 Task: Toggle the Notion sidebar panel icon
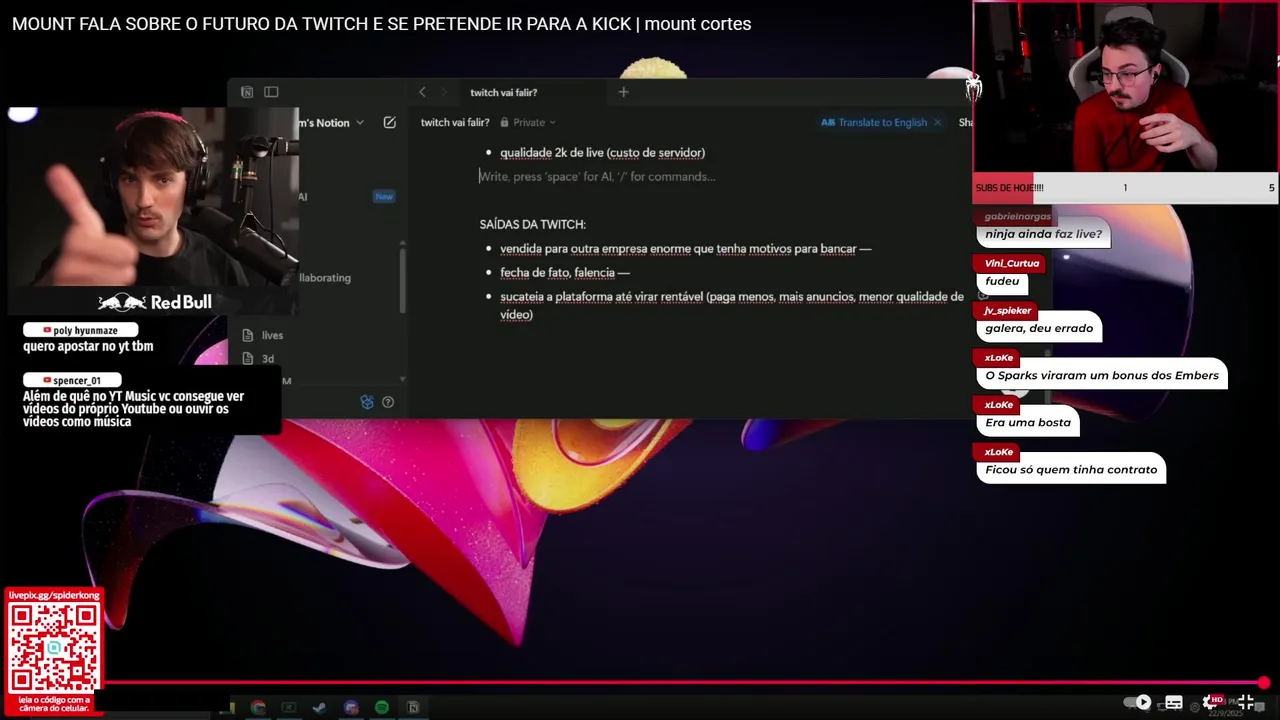coord(271,92)
